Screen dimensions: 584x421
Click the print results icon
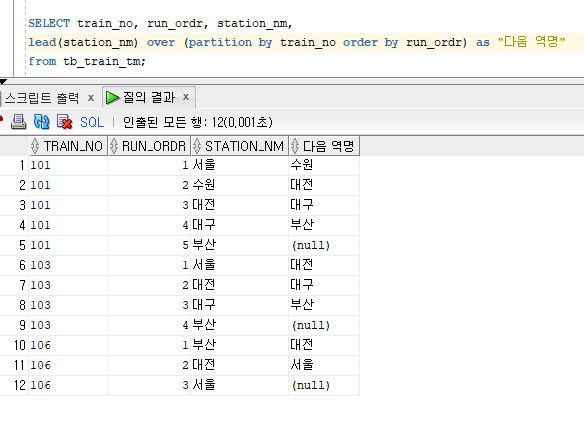[18, 122]
